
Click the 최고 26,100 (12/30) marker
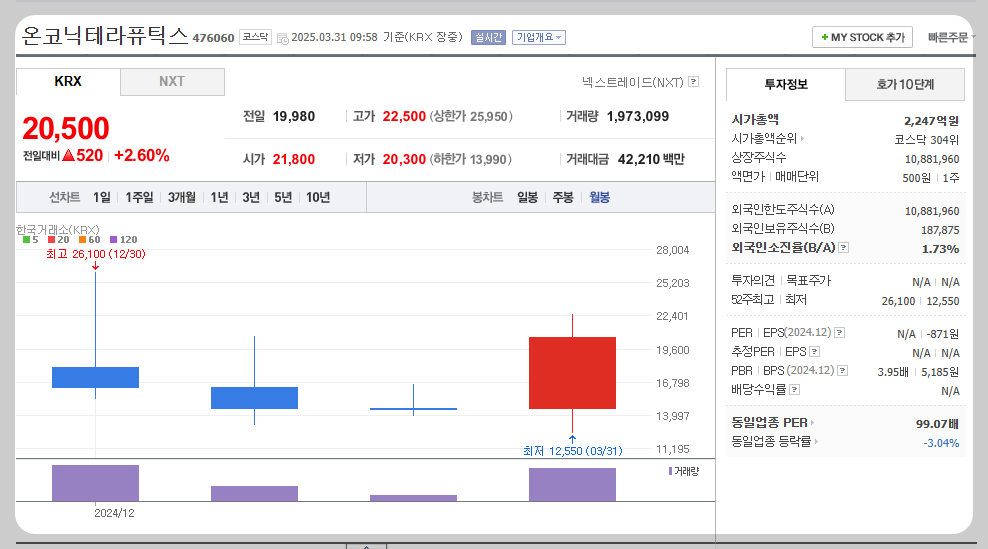pos(96,254)
